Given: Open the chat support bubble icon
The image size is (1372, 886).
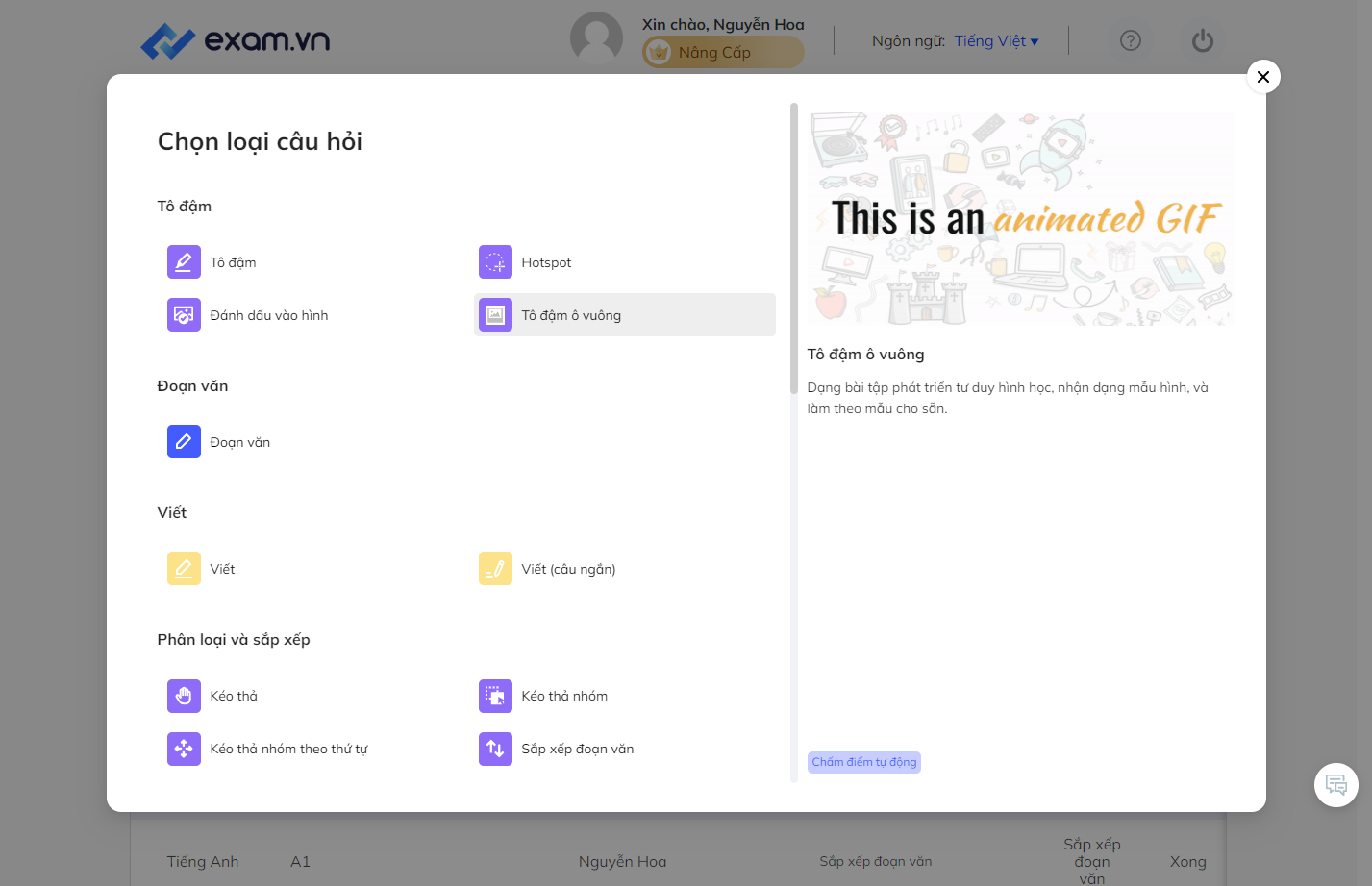Looking at the screenshot, I should [x=1336, y=785].
